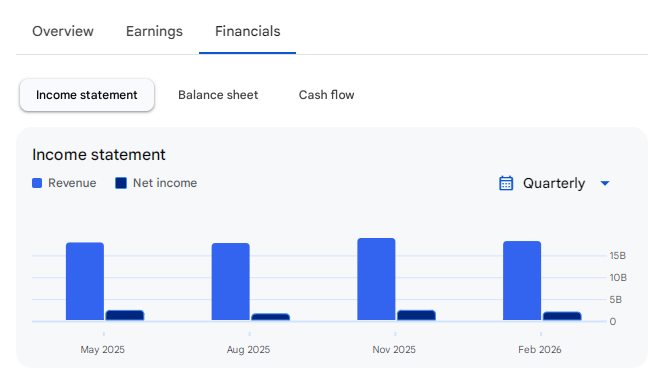Screen dimensions: 669x384
Task: Open the Earnings tab
Action: point(154,31)
